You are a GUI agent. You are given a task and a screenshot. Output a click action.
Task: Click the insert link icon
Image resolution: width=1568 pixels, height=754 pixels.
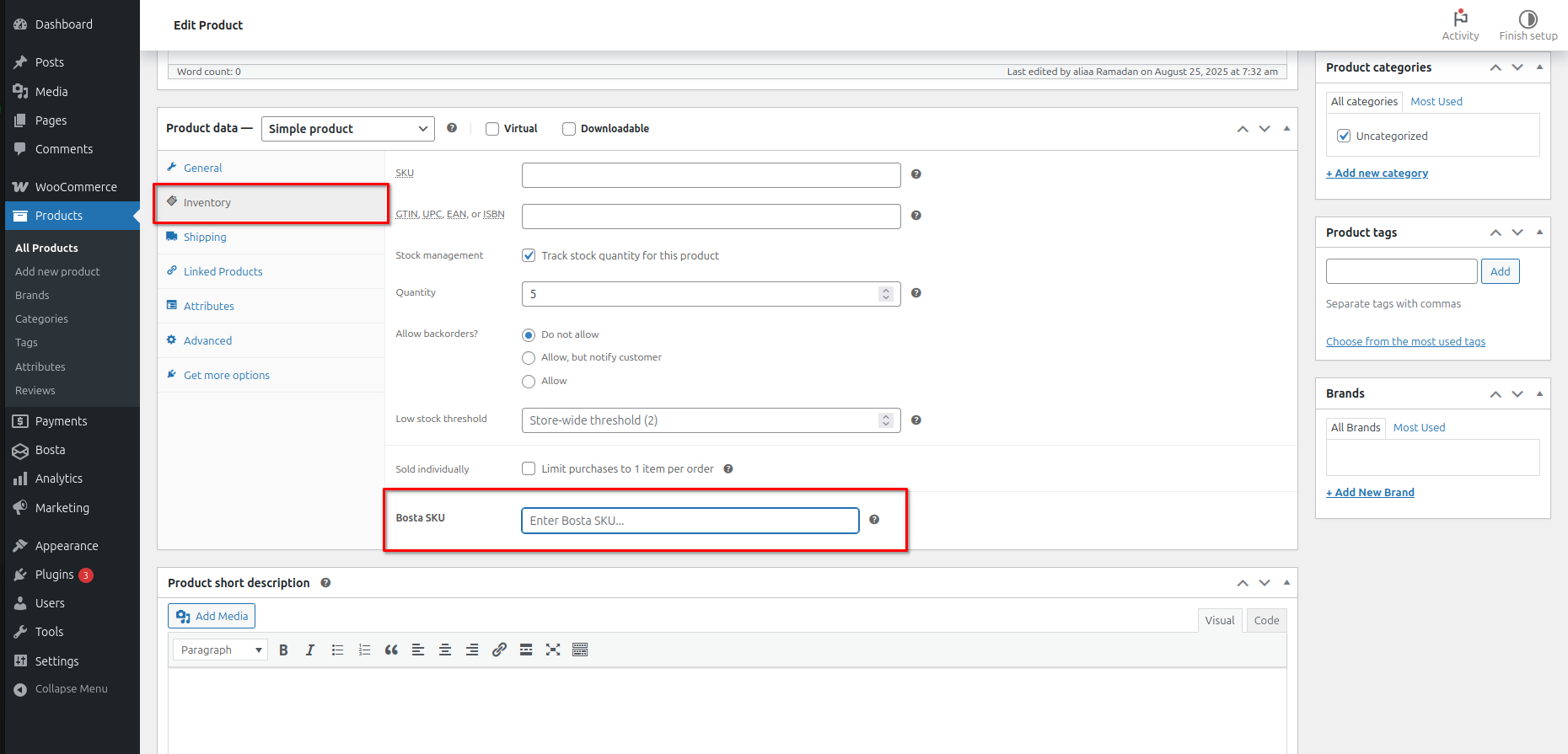tap(499, 650)
